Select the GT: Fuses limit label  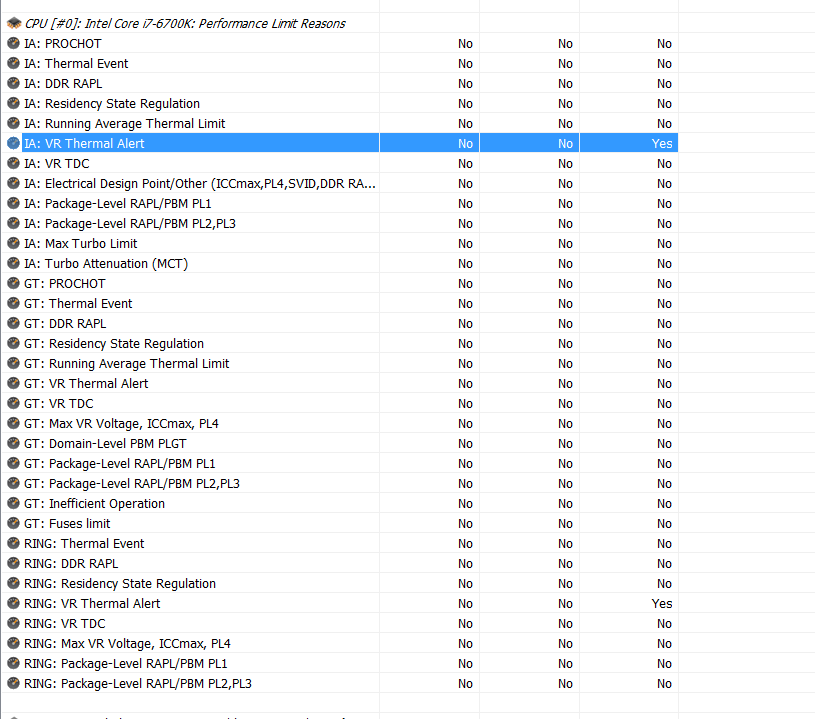point(67,524)
